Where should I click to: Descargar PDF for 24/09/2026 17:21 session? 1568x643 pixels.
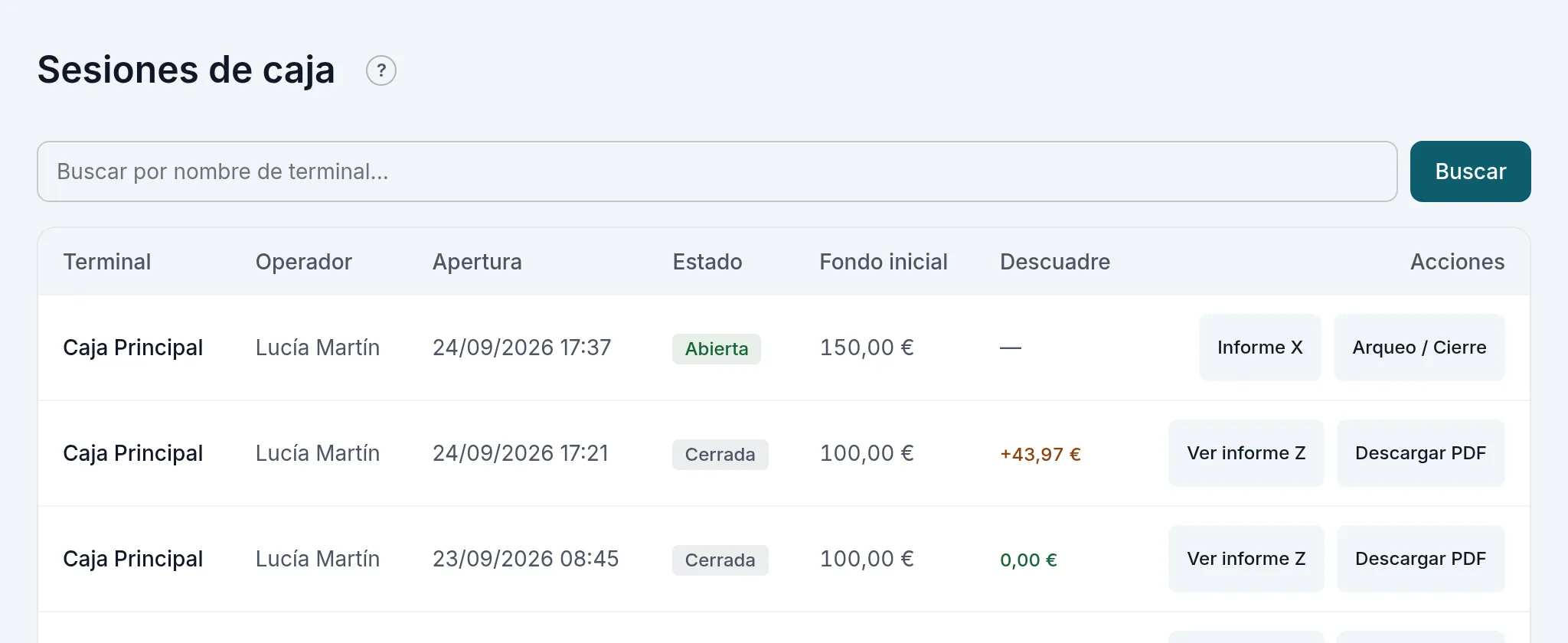[x=1421, y=453]
